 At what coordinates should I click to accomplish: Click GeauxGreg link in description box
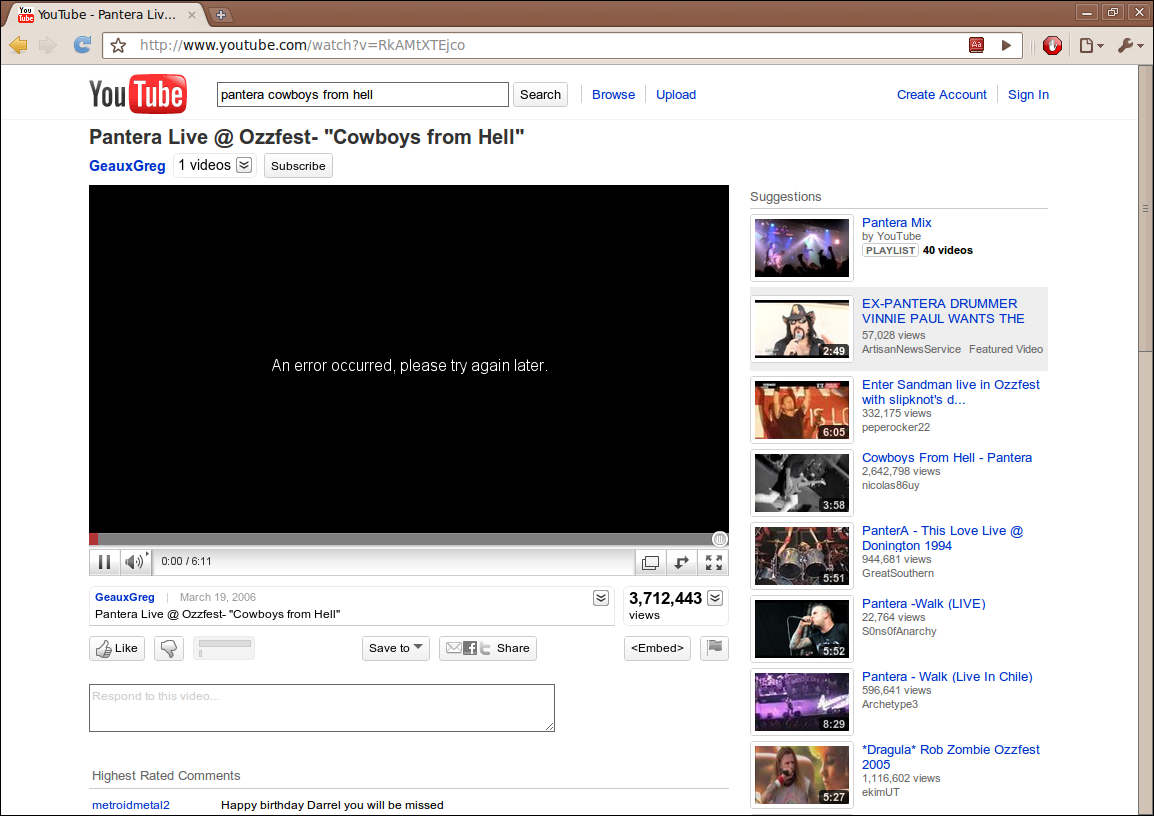(x=124, y=597)
